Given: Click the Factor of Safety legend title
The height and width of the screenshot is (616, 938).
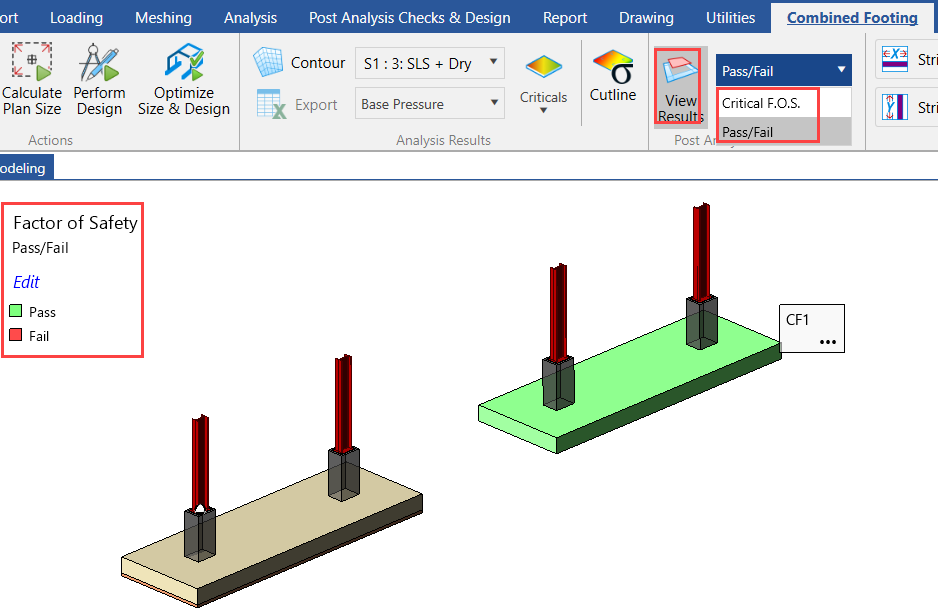Looking at the screenshot, I should pos(75,223).
